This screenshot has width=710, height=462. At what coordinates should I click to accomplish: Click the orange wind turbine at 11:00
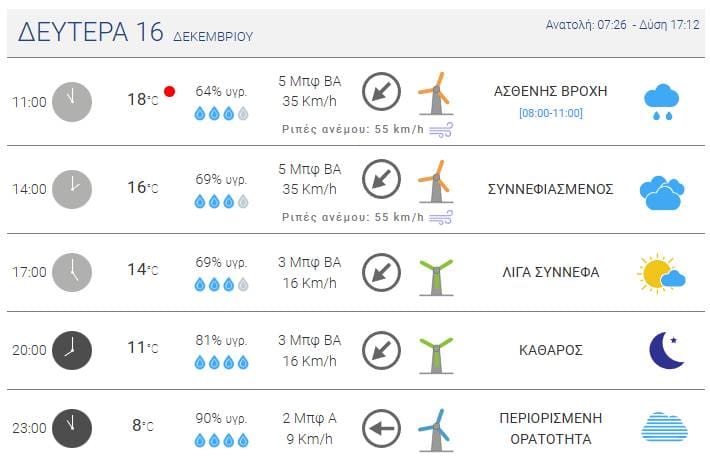click(435, 93)
